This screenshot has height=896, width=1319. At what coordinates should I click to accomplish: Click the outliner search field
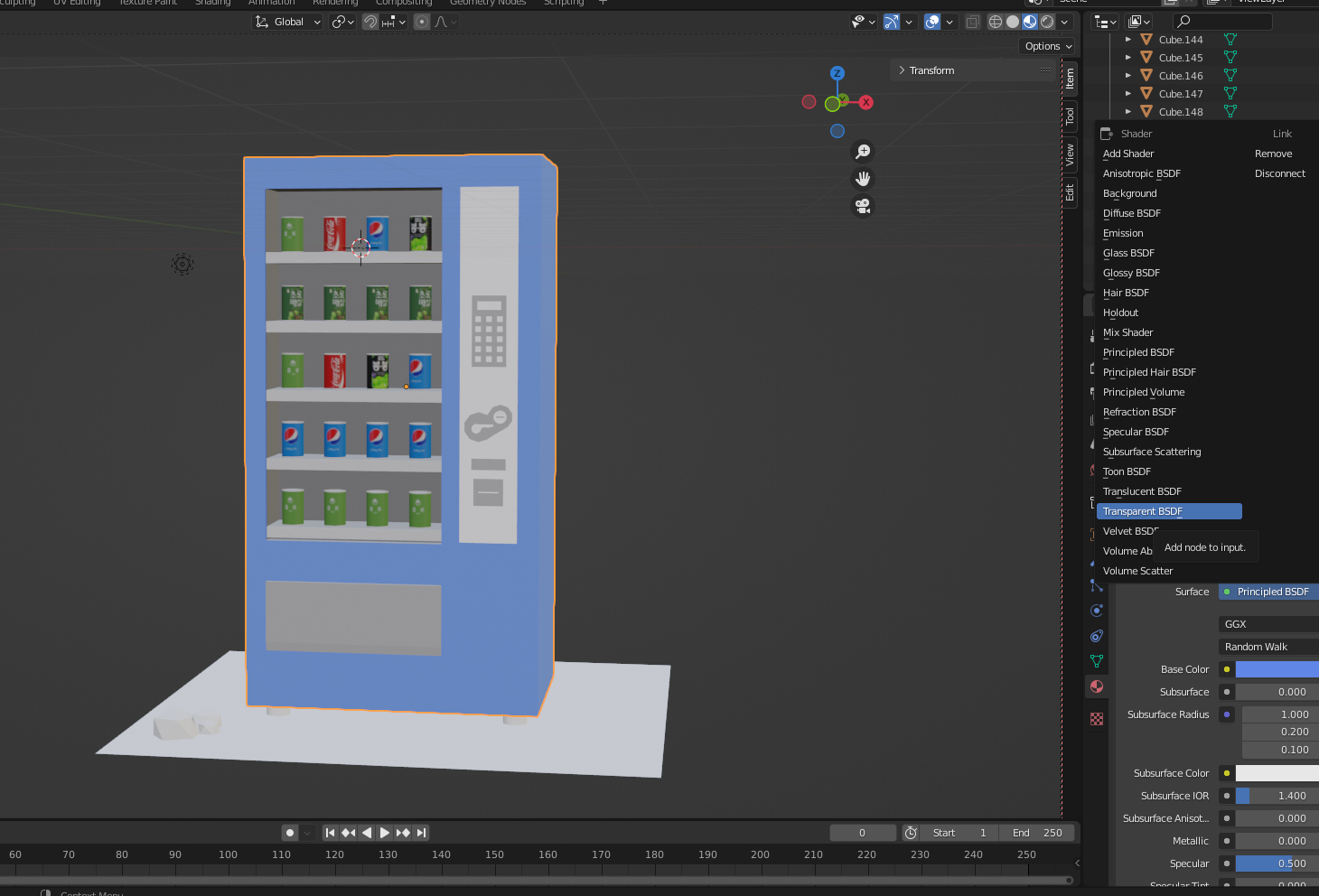[x=1222, y=22]
